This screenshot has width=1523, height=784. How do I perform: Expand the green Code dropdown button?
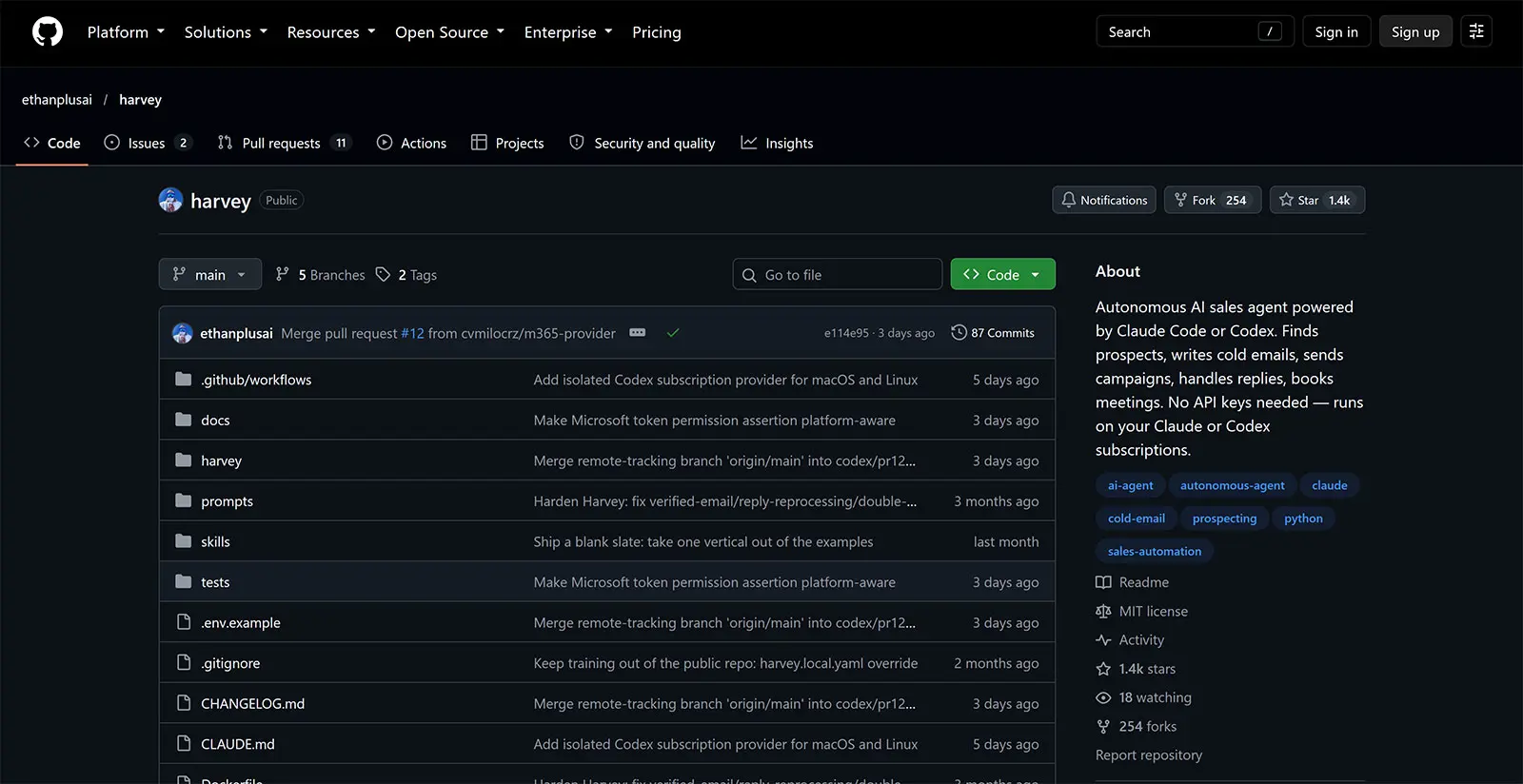click(x=1003, y=274)
